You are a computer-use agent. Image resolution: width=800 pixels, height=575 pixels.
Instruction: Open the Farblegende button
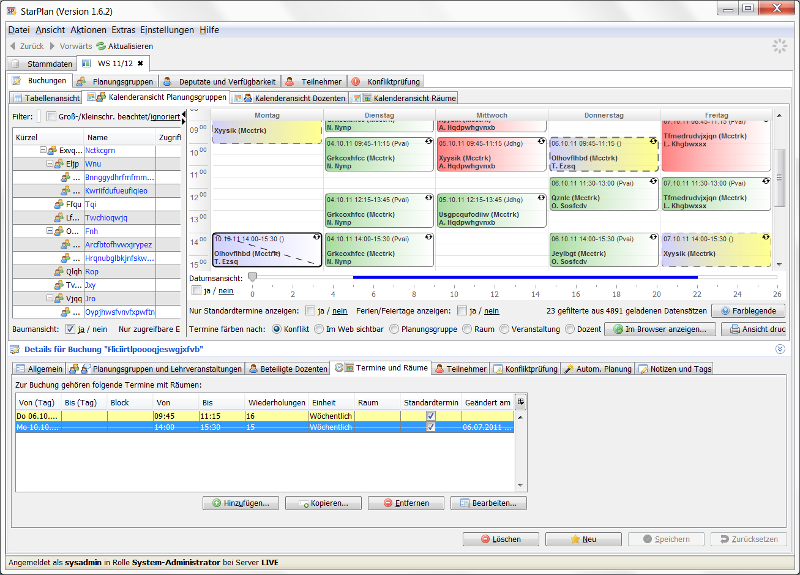click(x=748, y=311)
